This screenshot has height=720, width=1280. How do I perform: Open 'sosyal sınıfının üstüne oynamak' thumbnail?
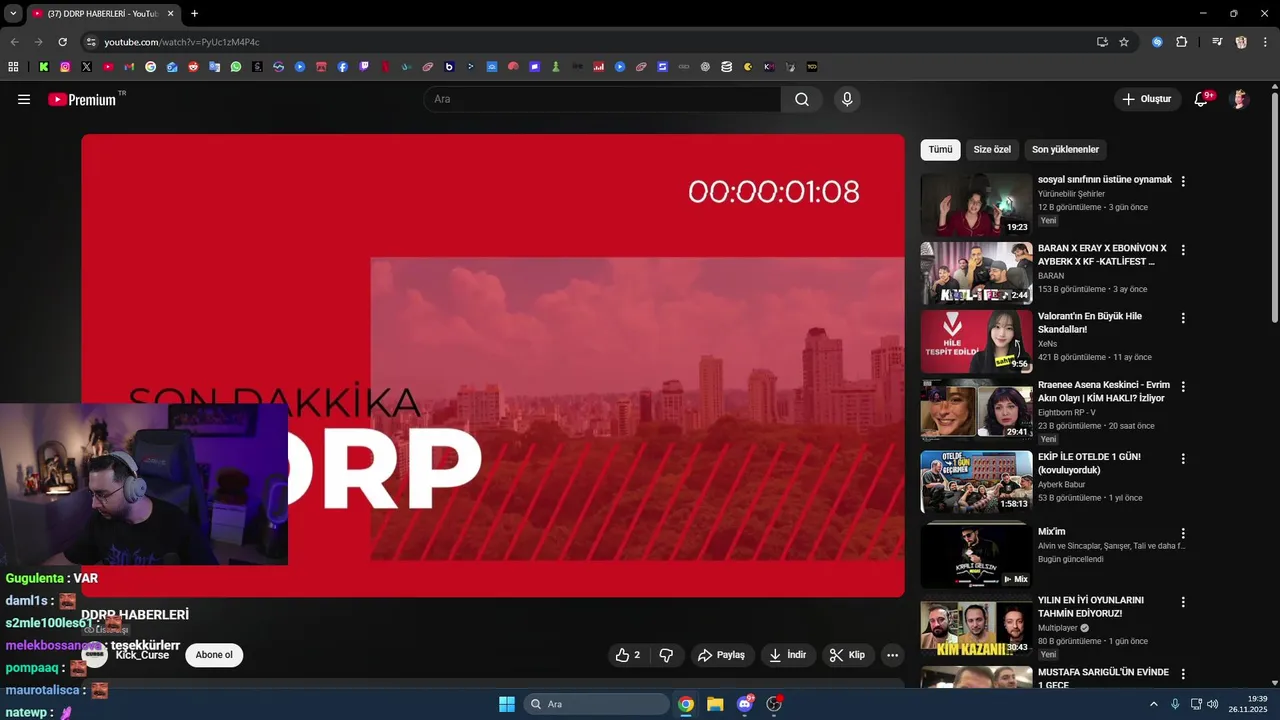tap(976, 205)
